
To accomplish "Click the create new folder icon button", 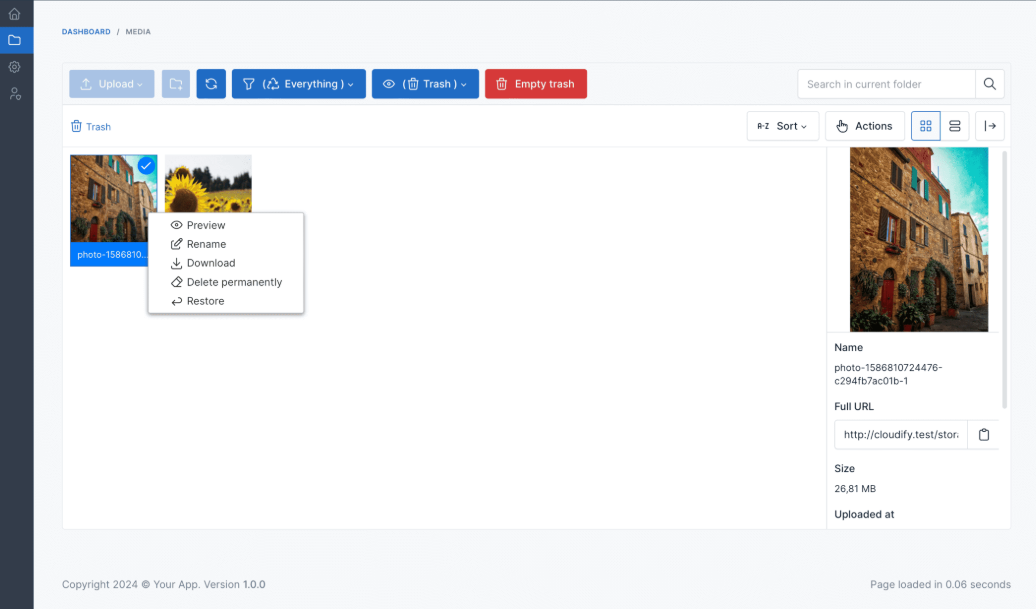I will point(176,84).
